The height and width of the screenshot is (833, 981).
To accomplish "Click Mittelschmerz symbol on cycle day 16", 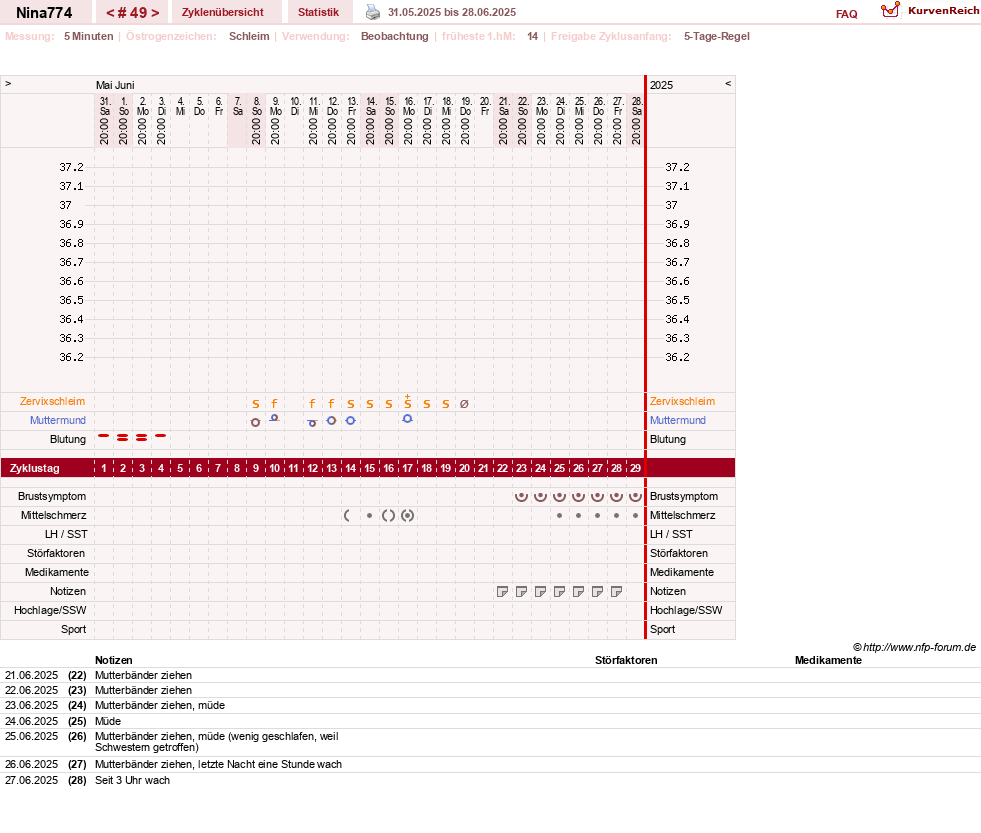I will click(x=389, y=516).
